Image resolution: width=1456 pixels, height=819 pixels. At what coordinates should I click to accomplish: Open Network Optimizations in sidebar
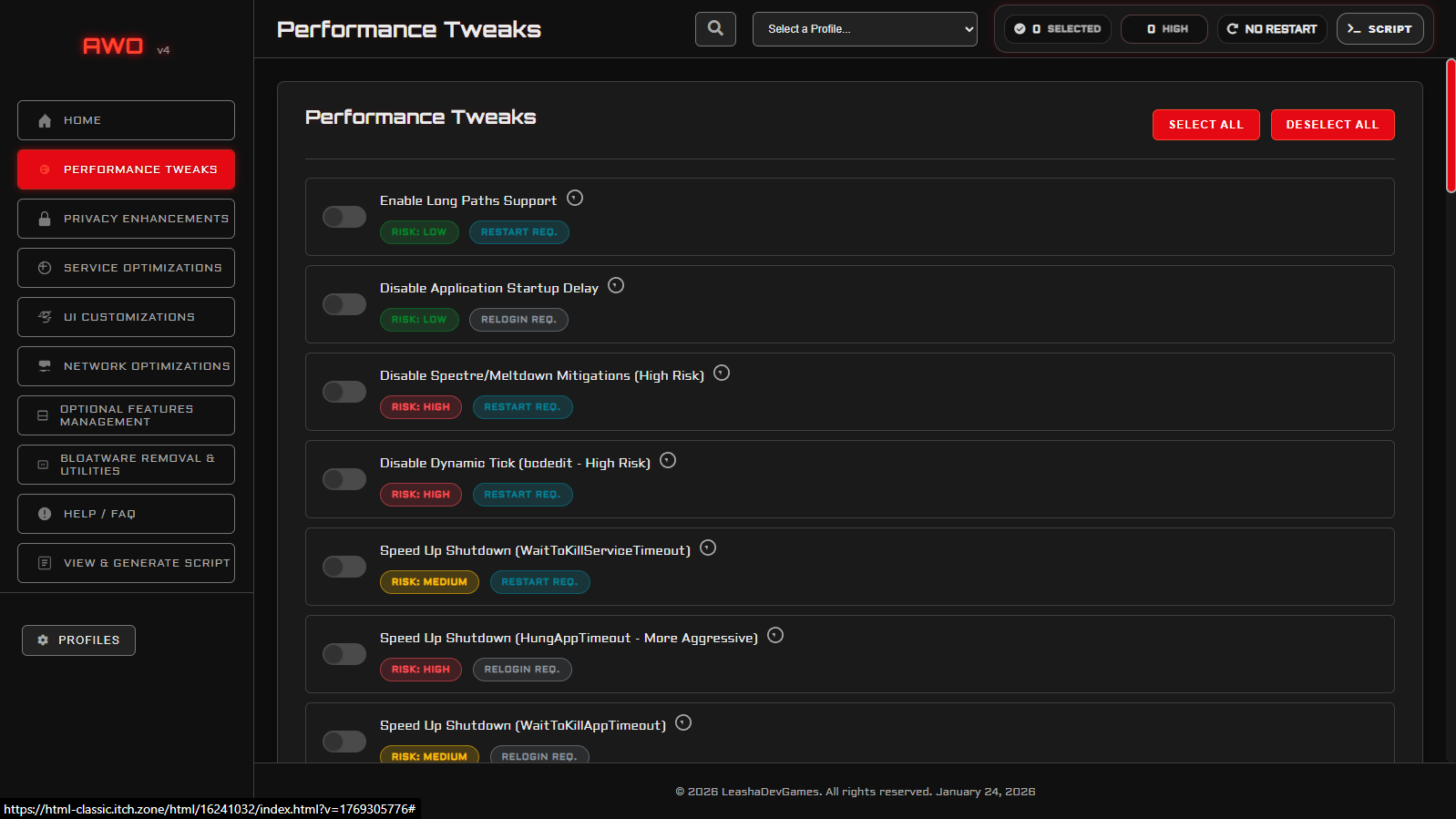click(x=126, y=366)
